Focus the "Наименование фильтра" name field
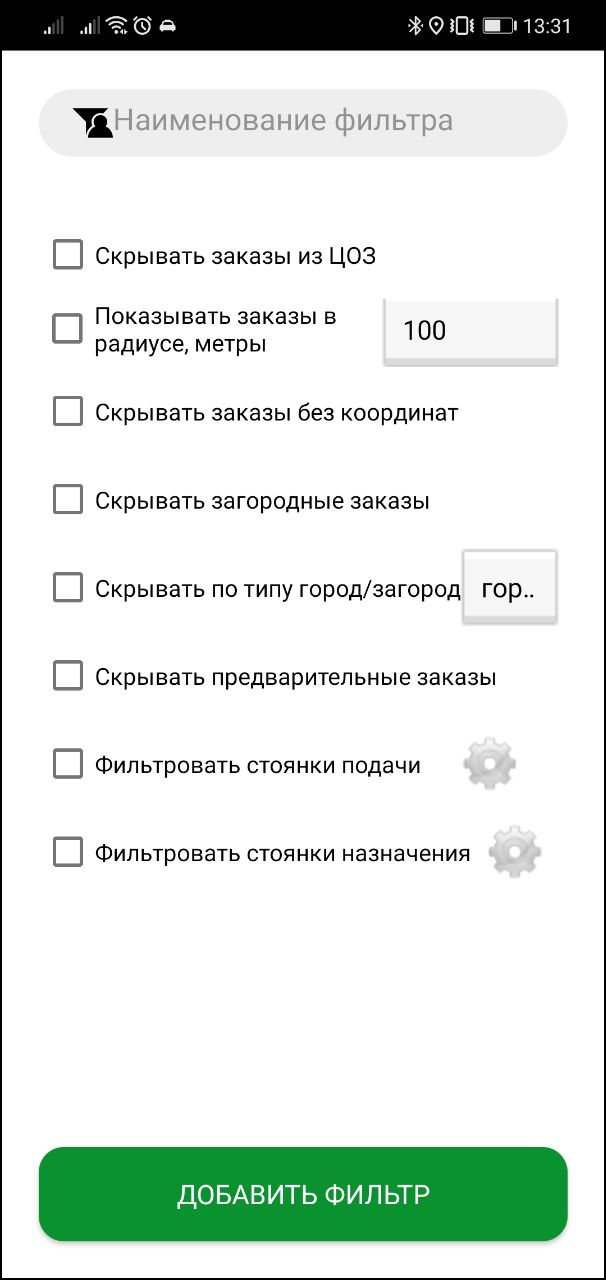 tap(320, 122)
